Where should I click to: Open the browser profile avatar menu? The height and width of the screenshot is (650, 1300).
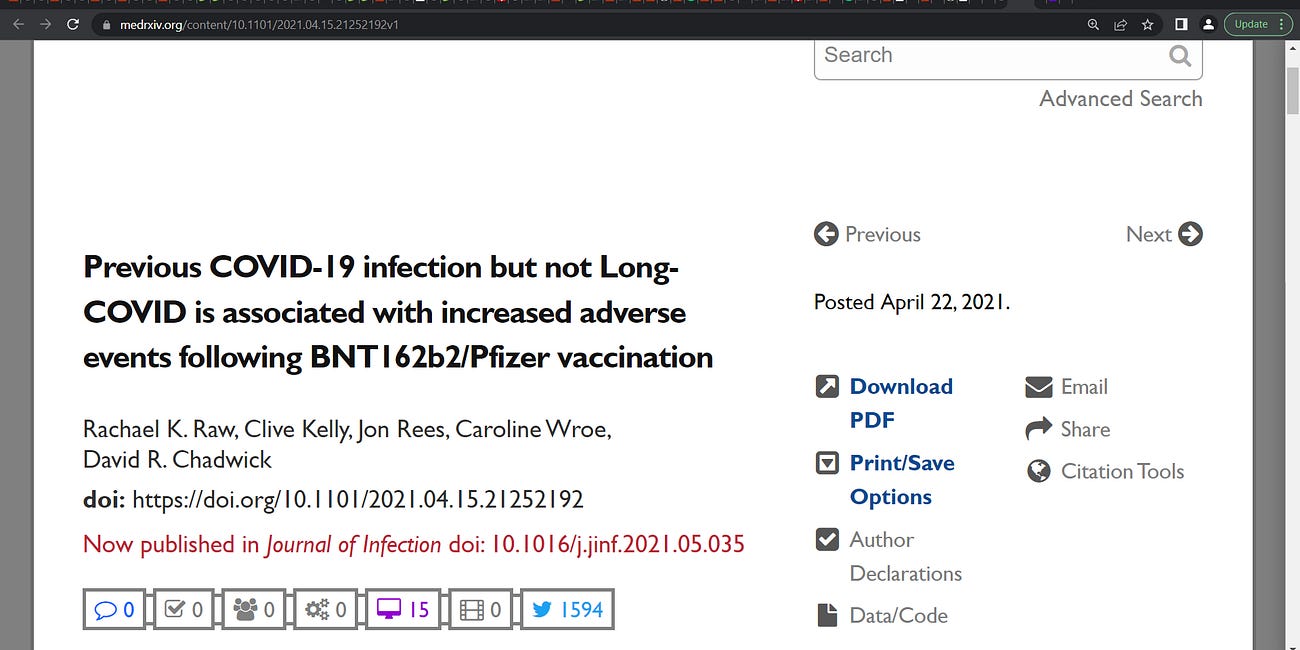[x=1208, y=24]
